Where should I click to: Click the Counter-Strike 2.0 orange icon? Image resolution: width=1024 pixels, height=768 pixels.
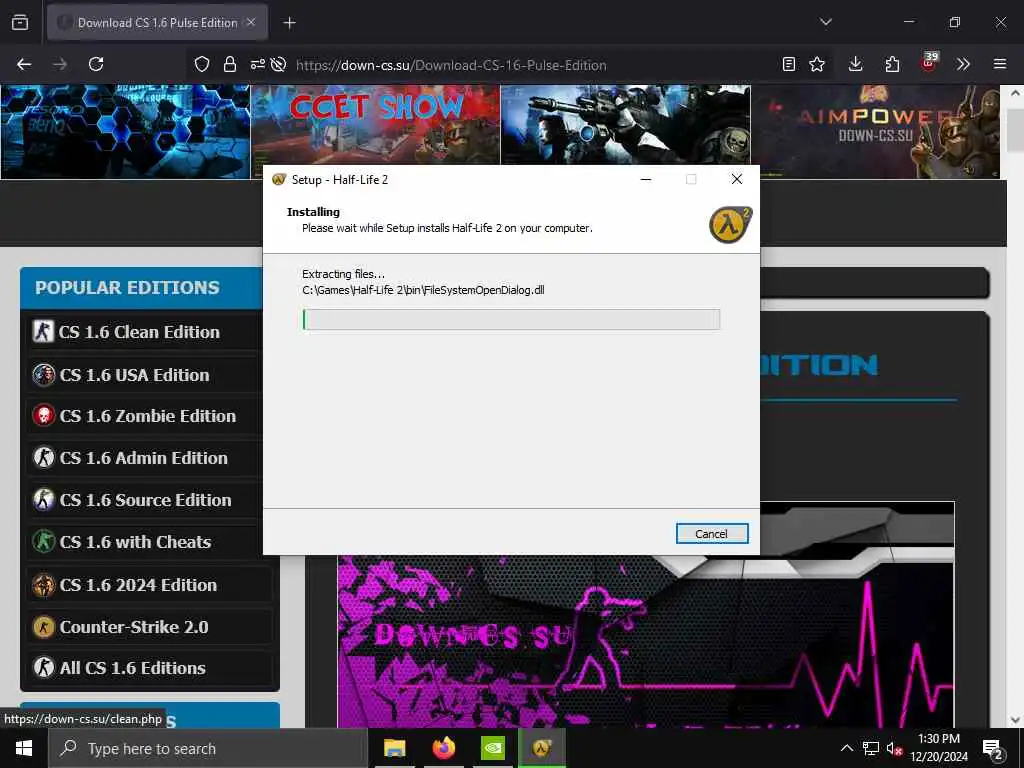[44, 627]
